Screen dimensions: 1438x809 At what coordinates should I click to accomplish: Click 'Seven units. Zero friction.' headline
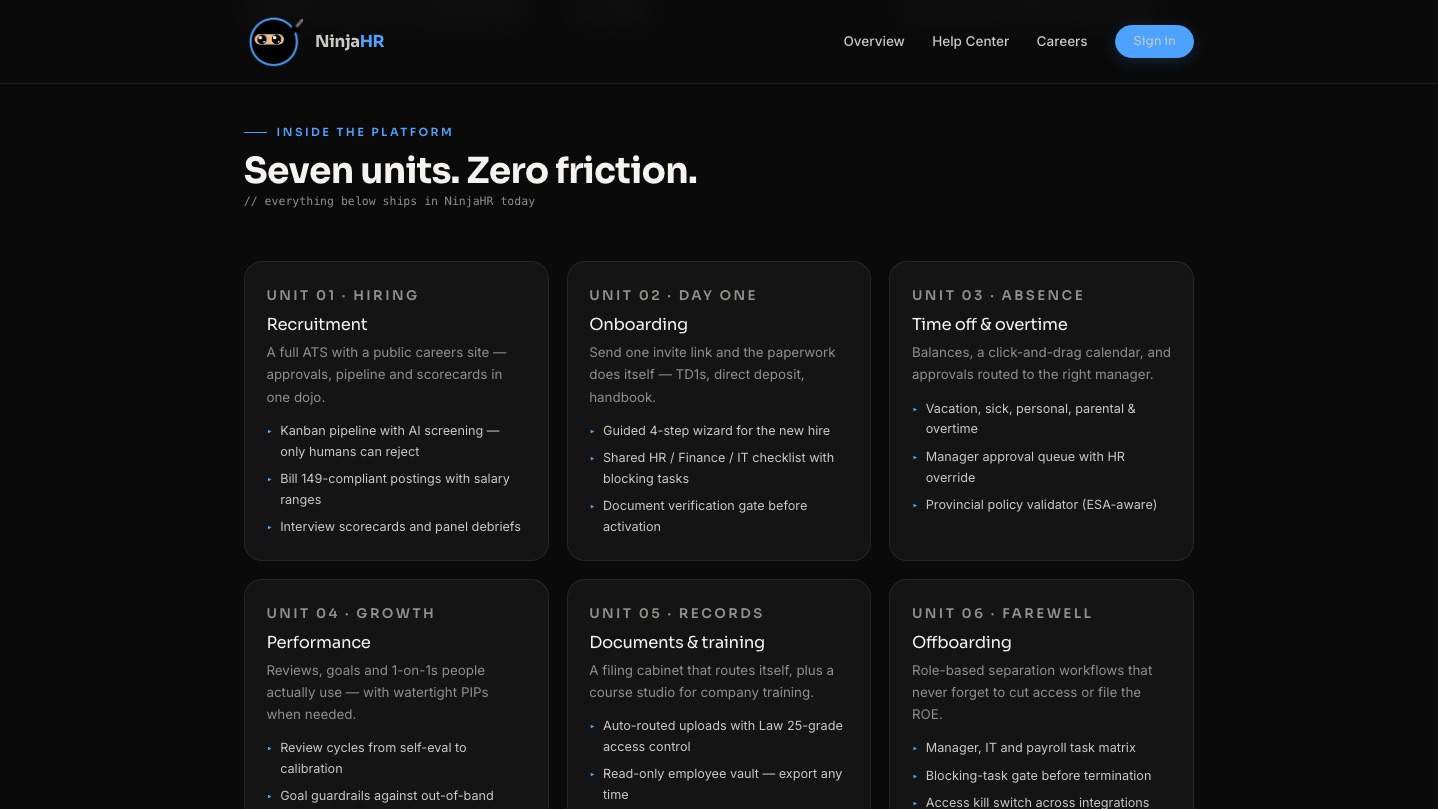click(x=470, y=171)
